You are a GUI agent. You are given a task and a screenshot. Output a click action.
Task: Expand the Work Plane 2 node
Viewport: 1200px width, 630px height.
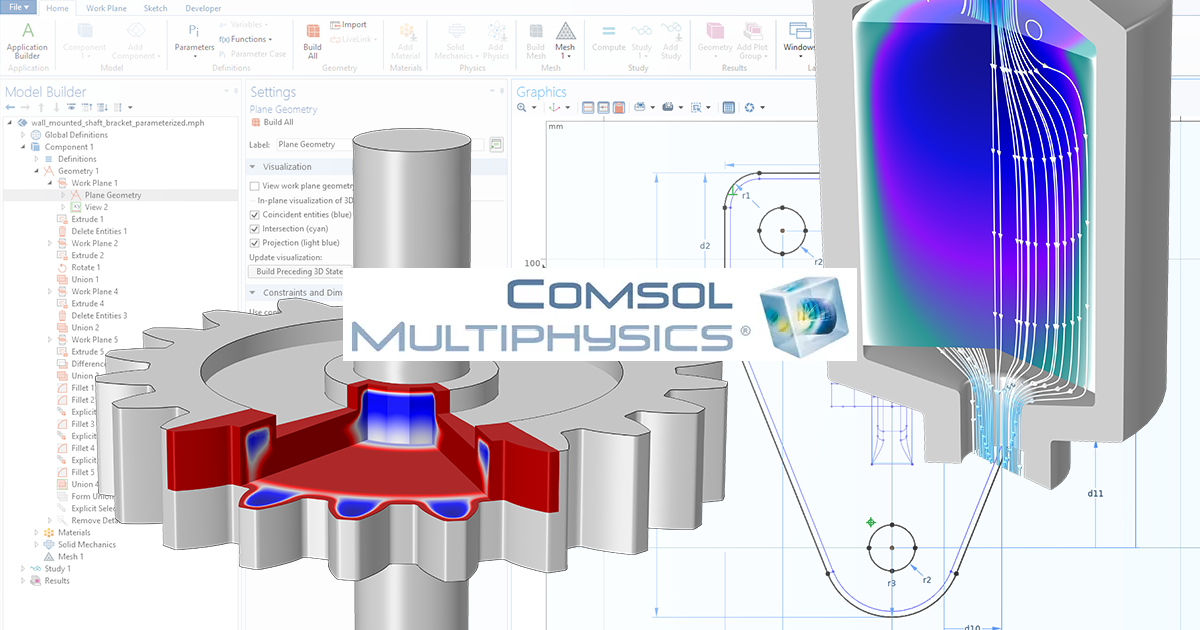(x=50, y=243)
